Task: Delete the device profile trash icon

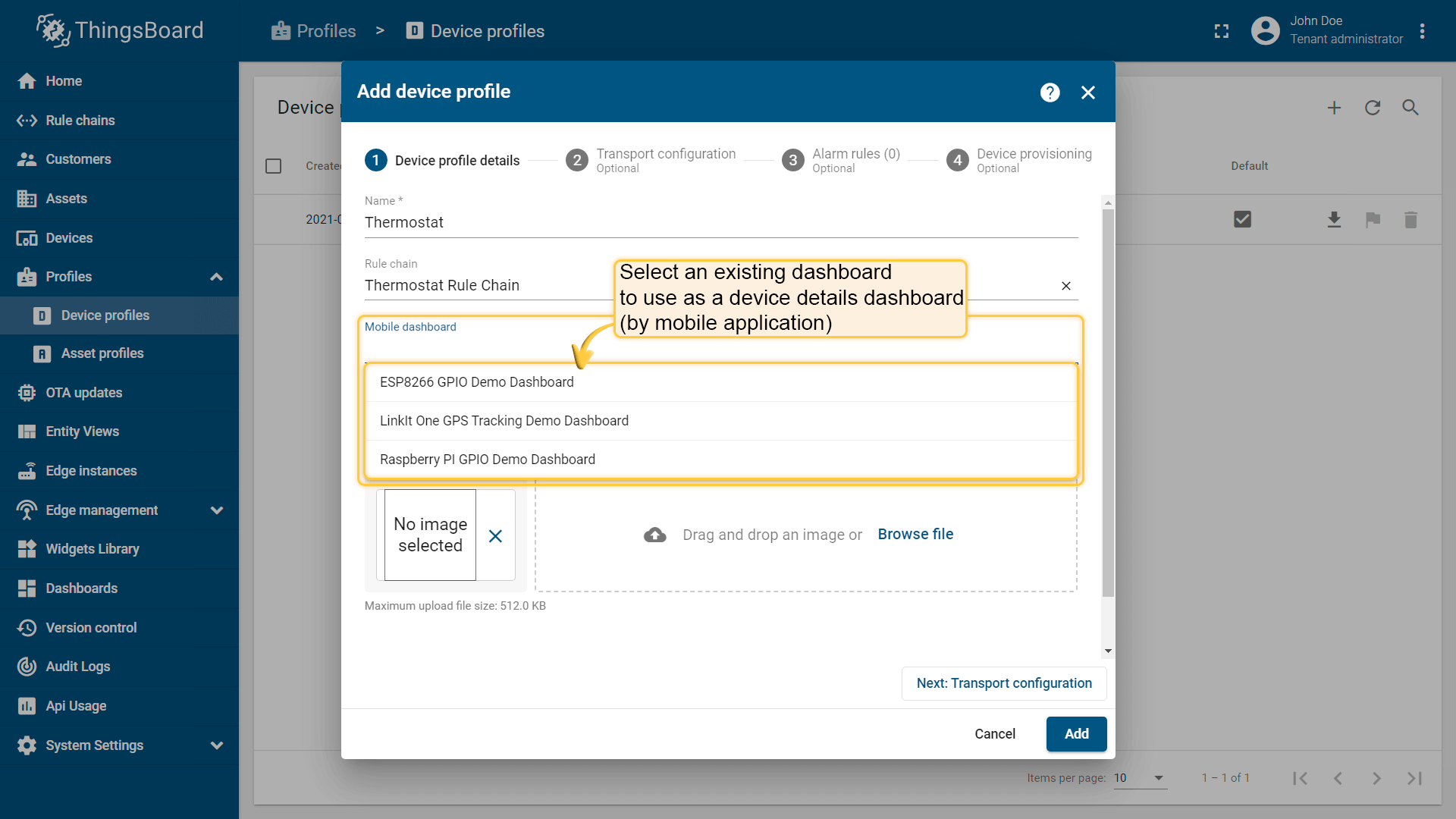Action: pos(1410,220)
